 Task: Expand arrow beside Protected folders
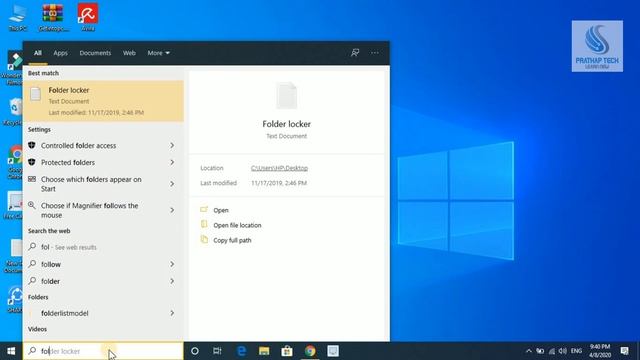point(172,162)
